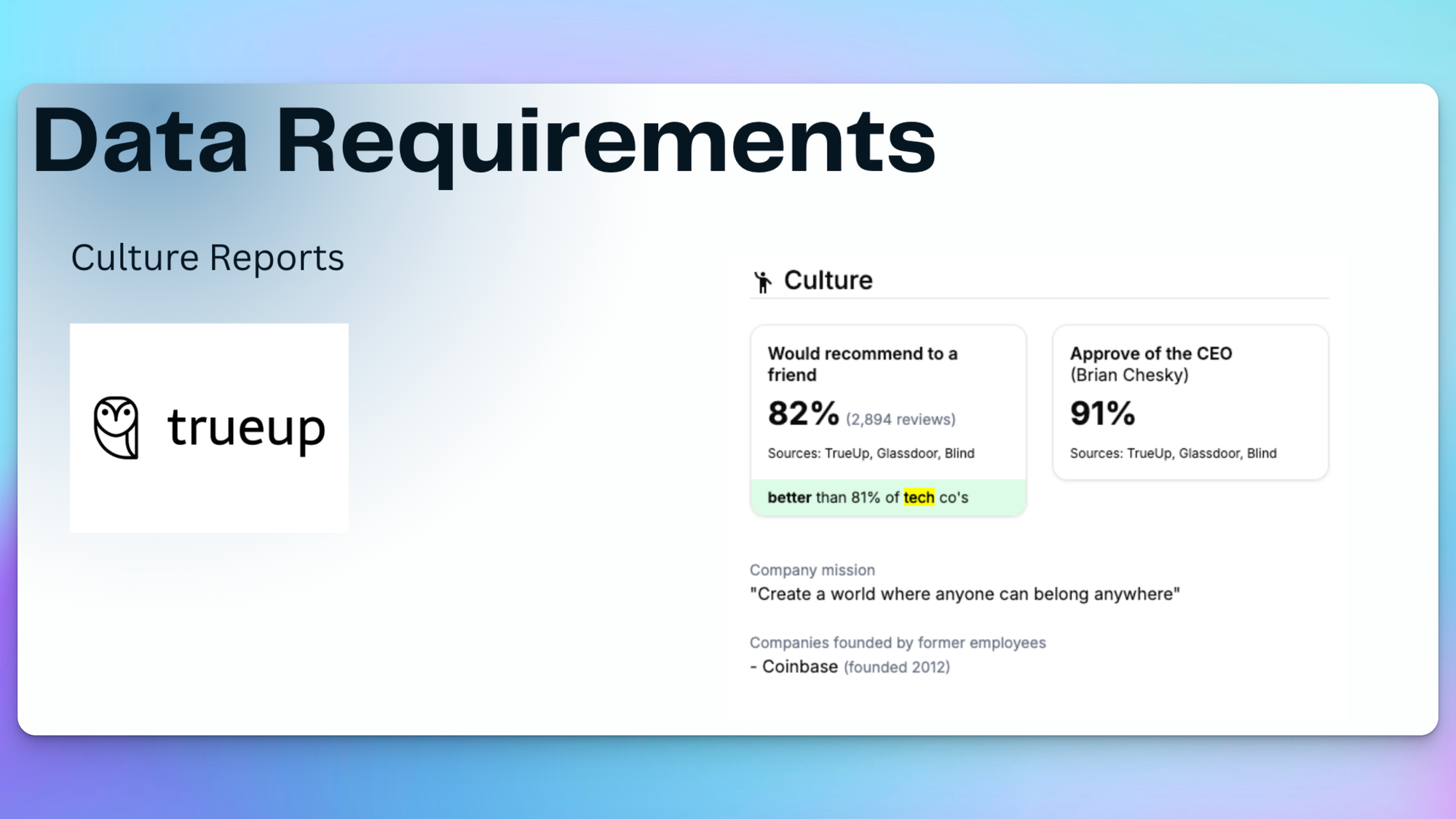Image resolution: width=1456 pixels, height=819 pixels.
Task: Open the Coinbase company link
Action: pyautogui.click(x=799, y=667)
